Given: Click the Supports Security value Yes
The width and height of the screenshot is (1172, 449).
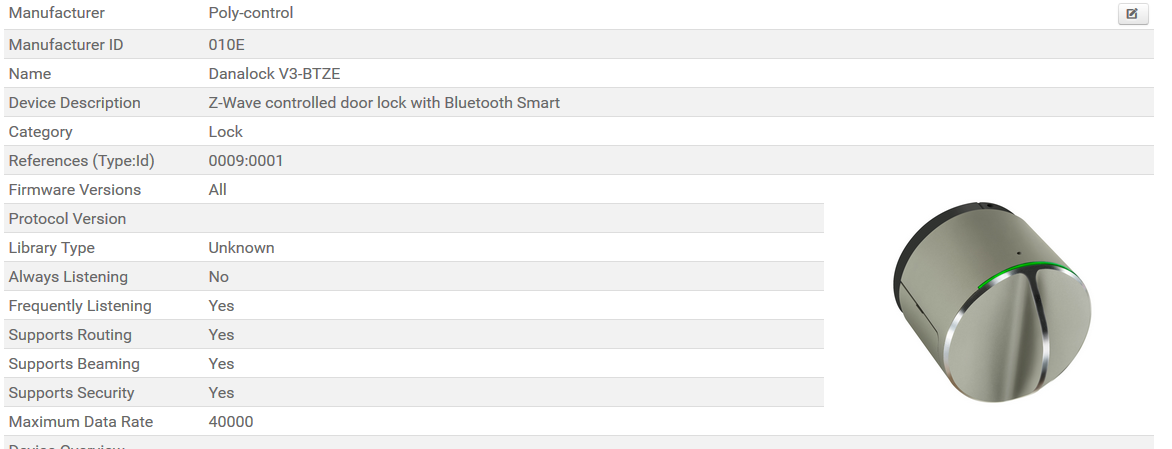Looking at the screenshot, I should point(221,393).
